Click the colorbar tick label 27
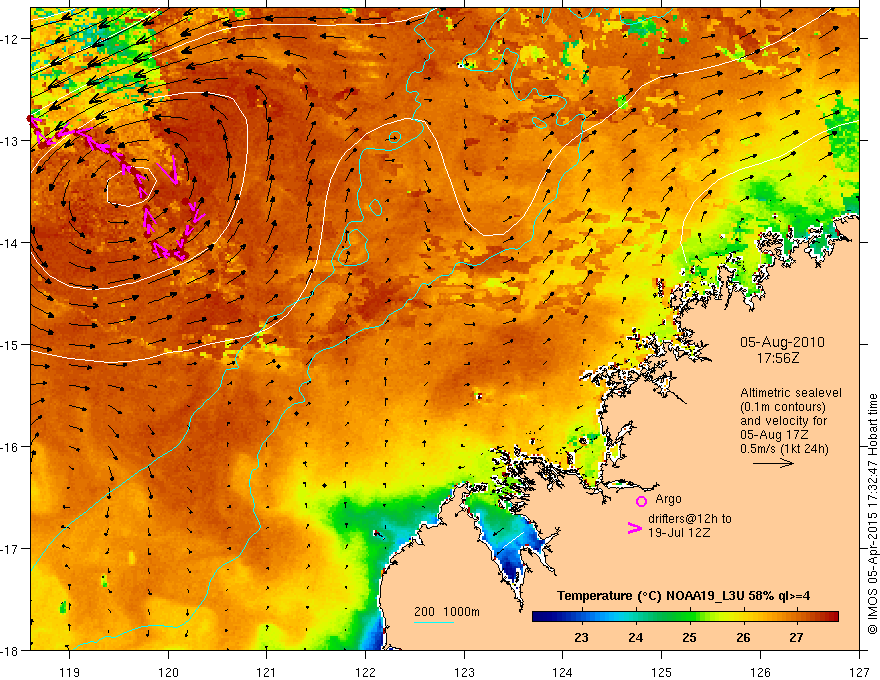Image resolution: width=880 pixels, height=680 pixels. pyautogui.click(x=796, y=637)
